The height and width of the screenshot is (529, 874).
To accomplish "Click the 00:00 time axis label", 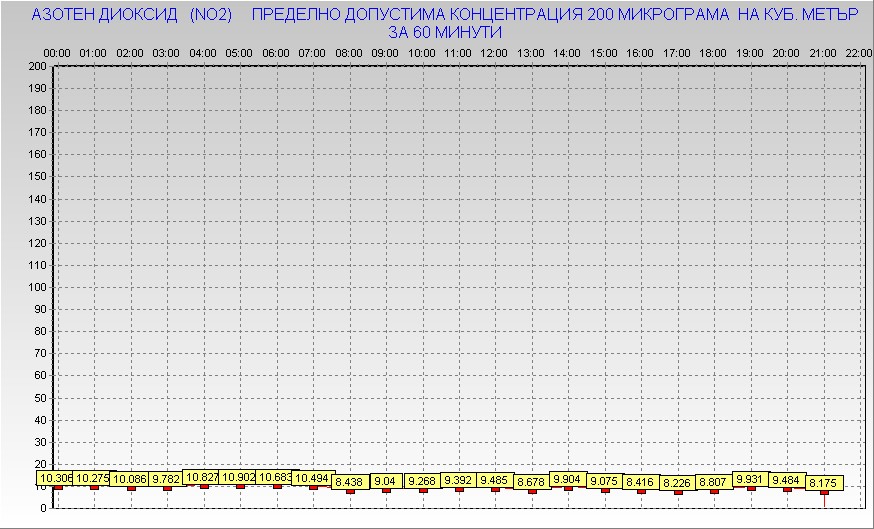I will (x=57, y=52).
